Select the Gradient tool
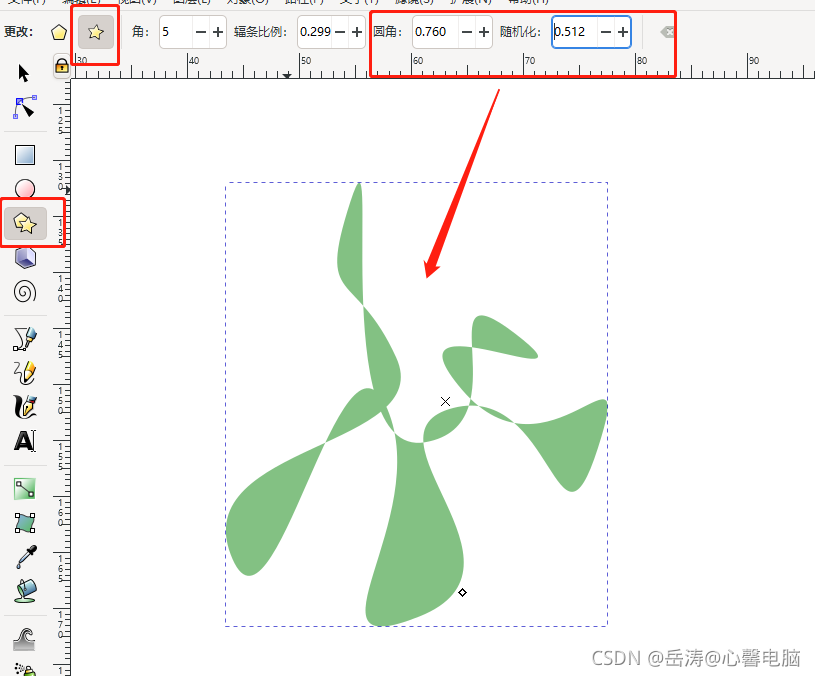This screenshot has width=815, height=676. [25, 489]
